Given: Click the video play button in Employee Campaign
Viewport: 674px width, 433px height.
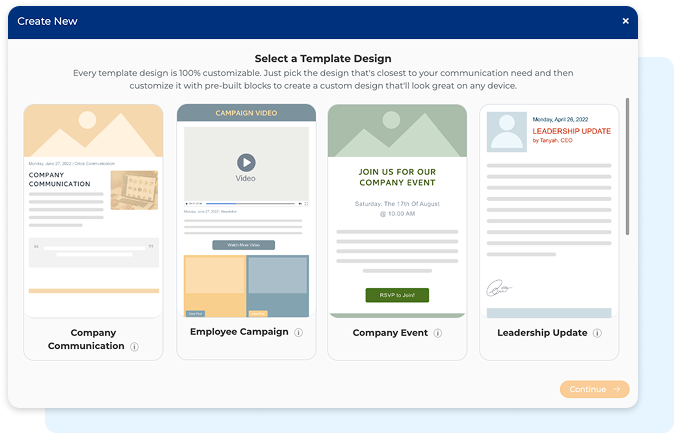Looking at the screenshot, I should 246,163.
